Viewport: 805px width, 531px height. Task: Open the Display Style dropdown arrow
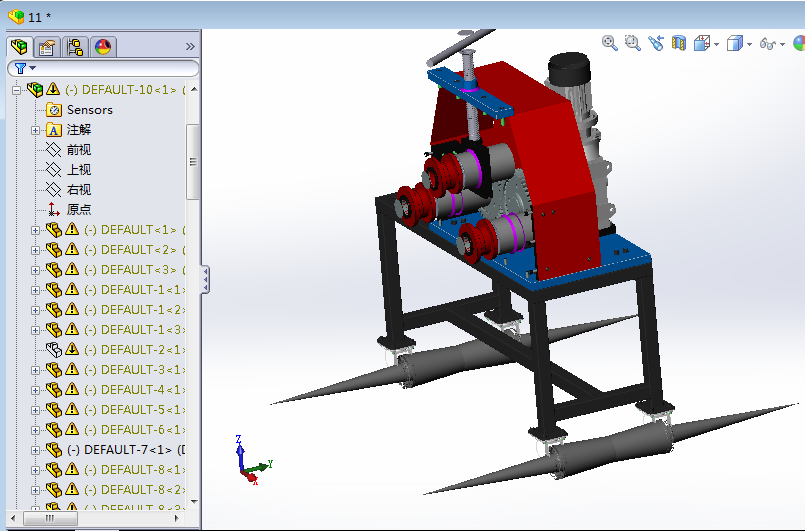tap(750, 45)
